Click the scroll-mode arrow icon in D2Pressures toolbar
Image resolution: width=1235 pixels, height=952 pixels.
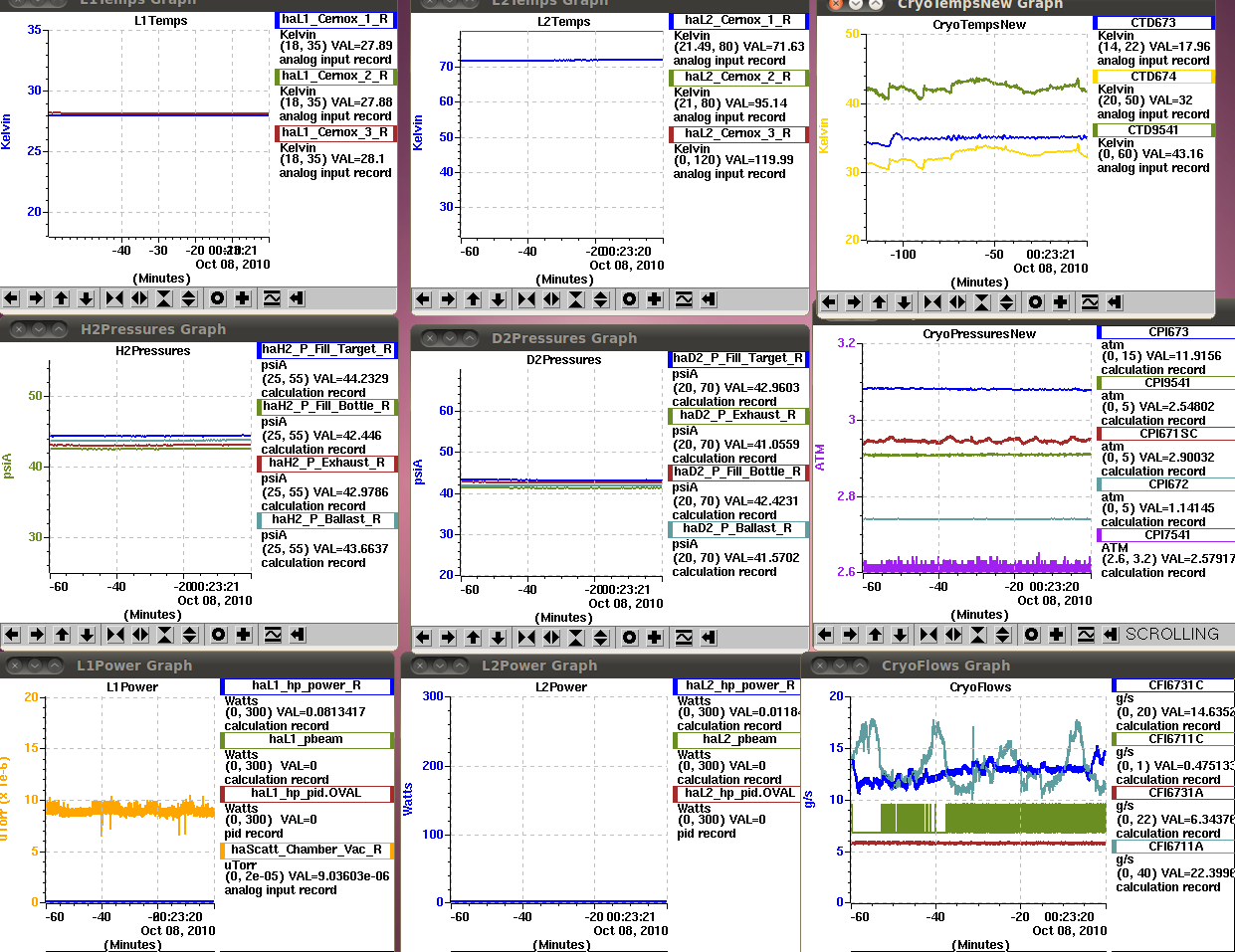(x=709, y=638)
